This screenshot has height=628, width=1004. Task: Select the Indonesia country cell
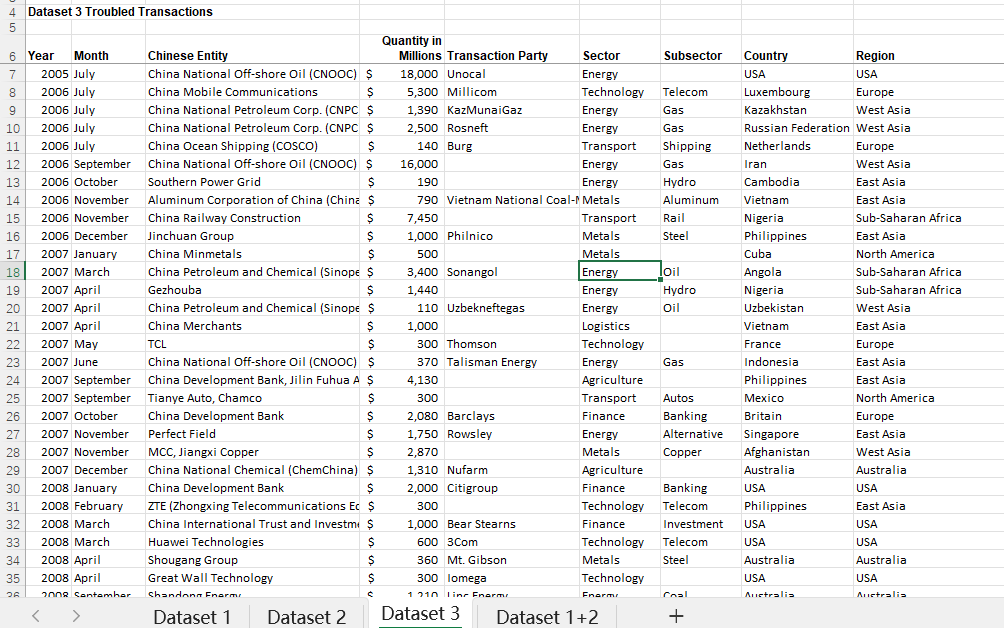797,362
